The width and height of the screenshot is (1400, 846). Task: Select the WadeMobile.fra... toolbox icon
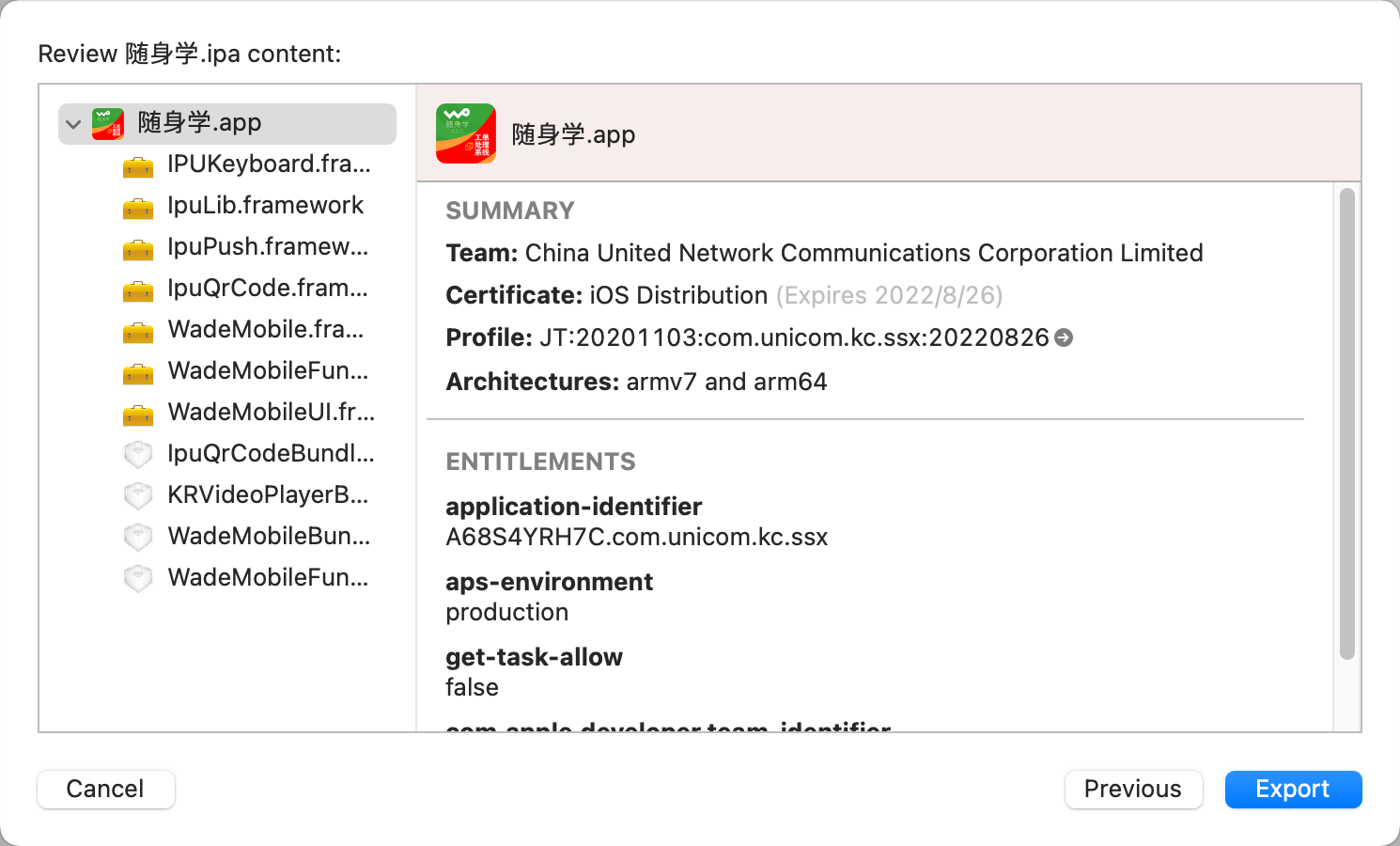[138, 332]
